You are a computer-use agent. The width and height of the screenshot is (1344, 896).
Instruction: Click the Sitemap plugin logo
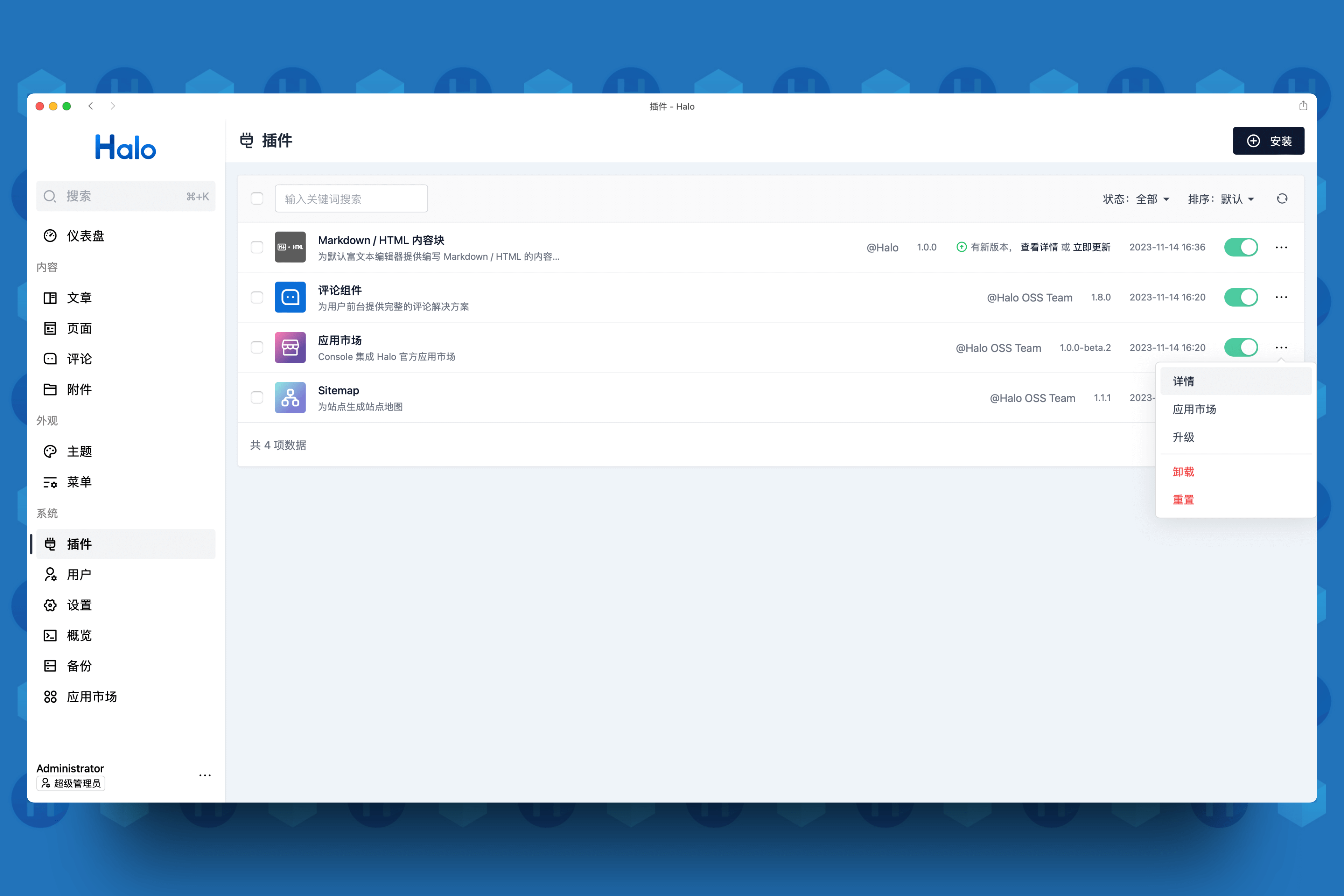point(290,398)
